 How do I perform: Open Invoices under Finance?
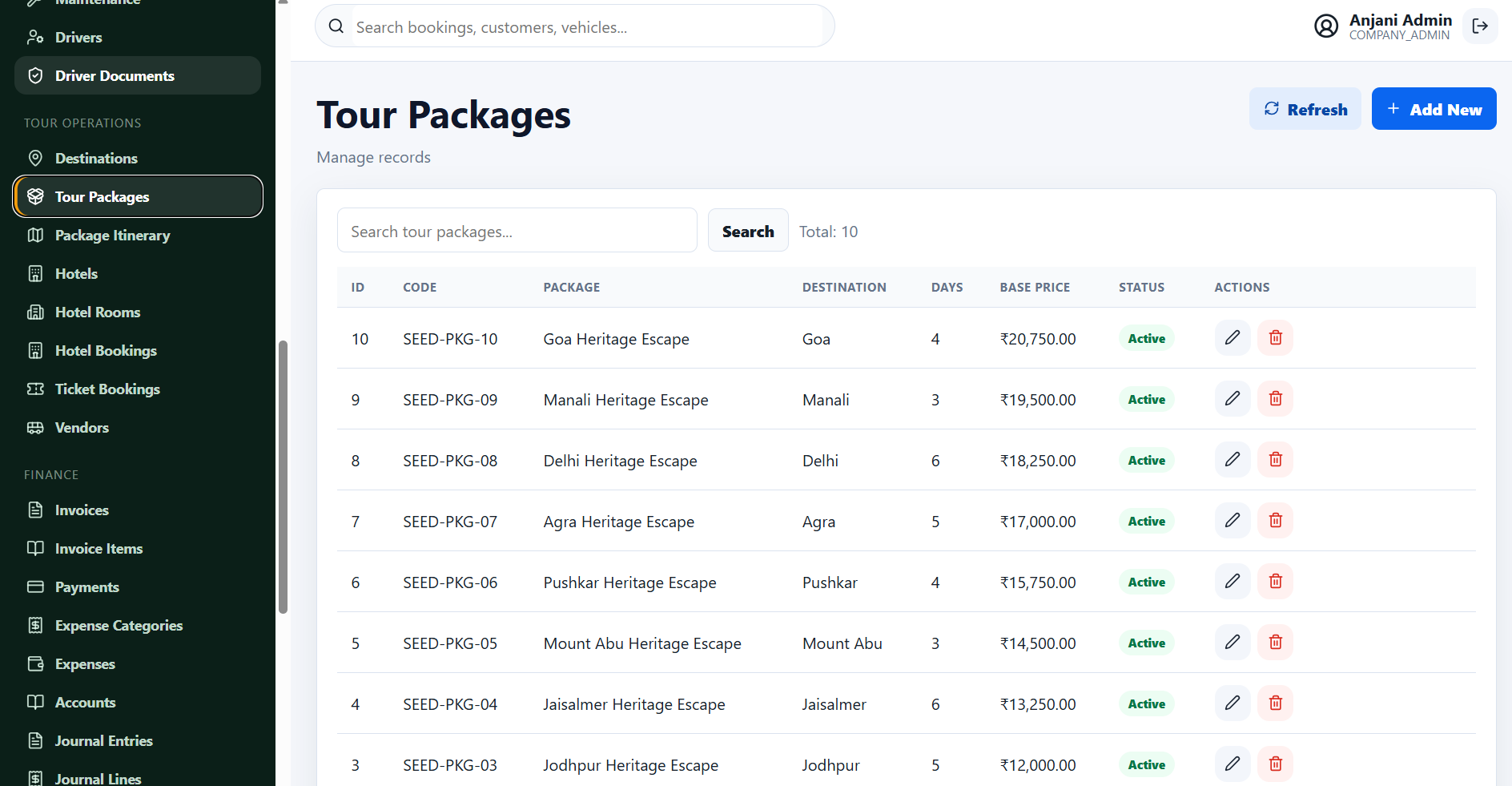138,510
